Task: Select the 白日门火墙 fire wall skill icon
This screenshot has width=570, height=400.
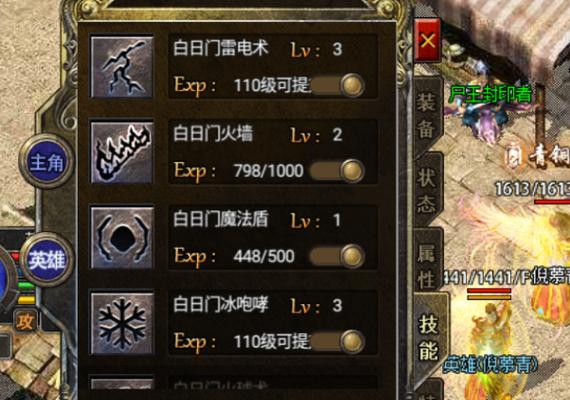Action: [122, 152]
